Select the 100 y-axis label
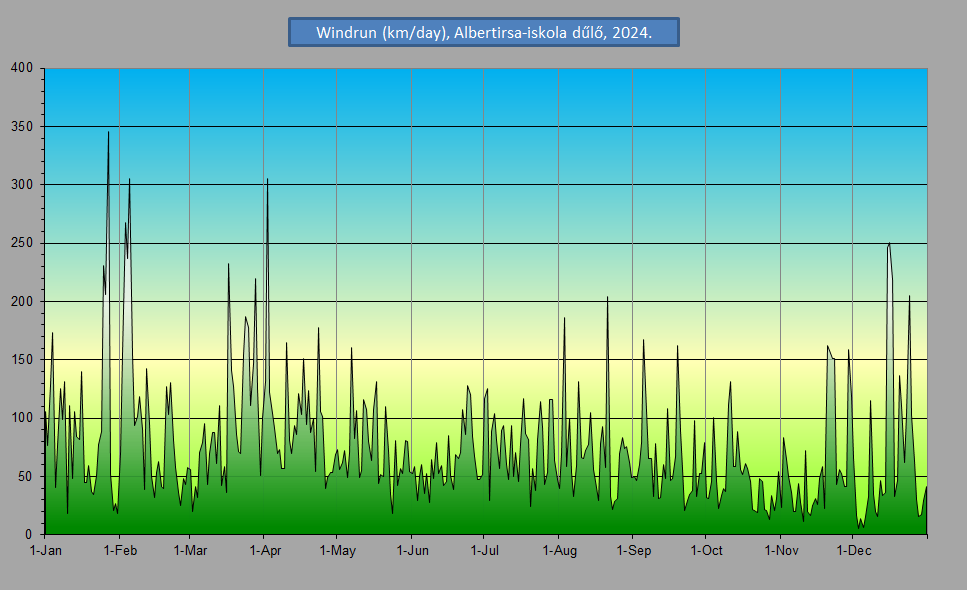 [22, 418]
